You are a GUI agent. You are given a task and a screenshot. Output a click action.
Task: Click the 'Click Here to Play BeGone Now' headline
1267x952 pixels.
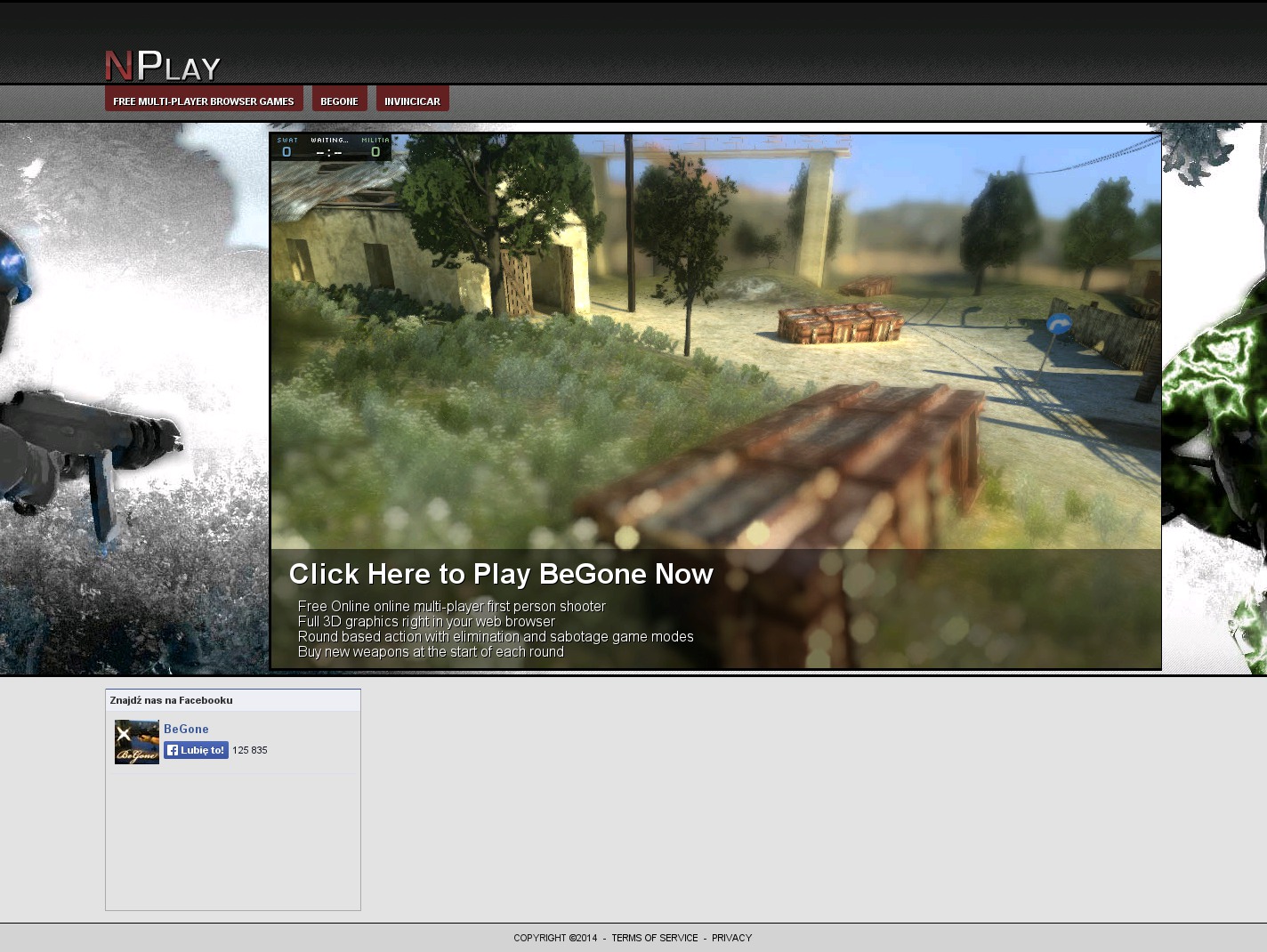501,574
